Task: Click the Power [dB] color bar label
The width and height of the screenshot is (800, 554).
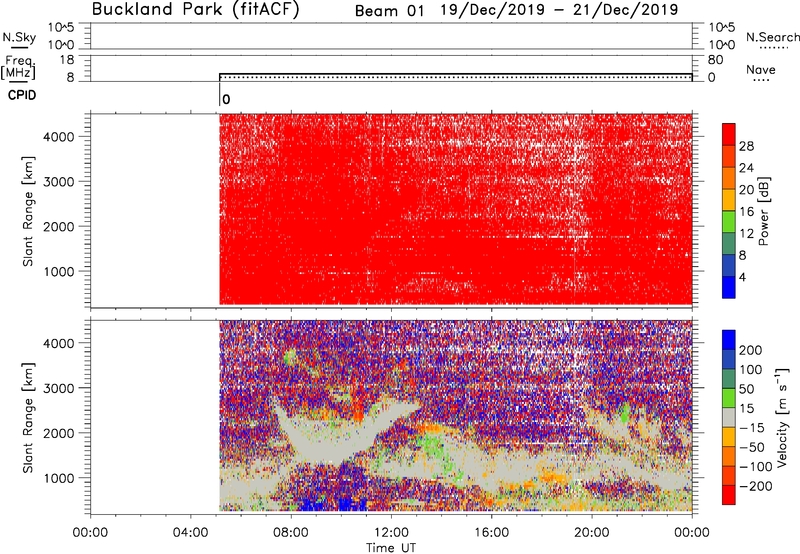Action: [x=763, y=211]
